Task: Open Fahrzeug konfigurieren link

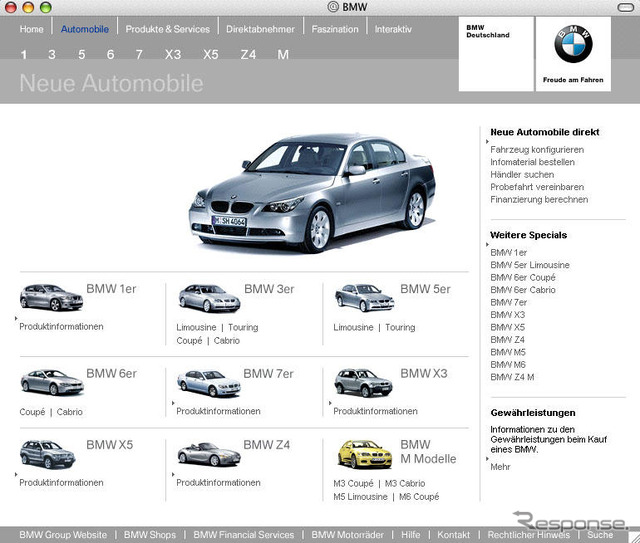Action: 537,150
